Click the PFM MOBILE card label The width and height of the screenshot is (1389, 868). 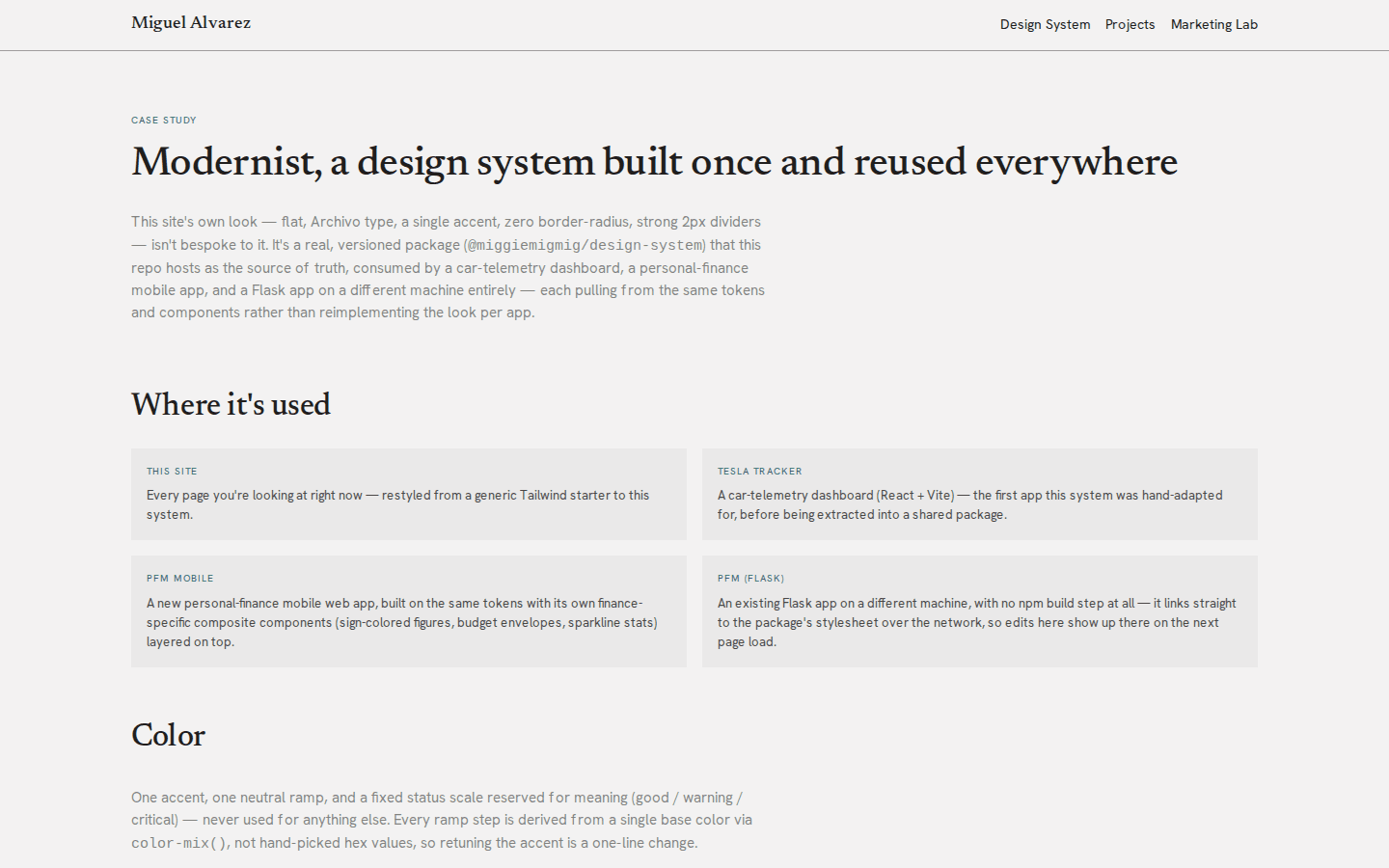(180, 579)
